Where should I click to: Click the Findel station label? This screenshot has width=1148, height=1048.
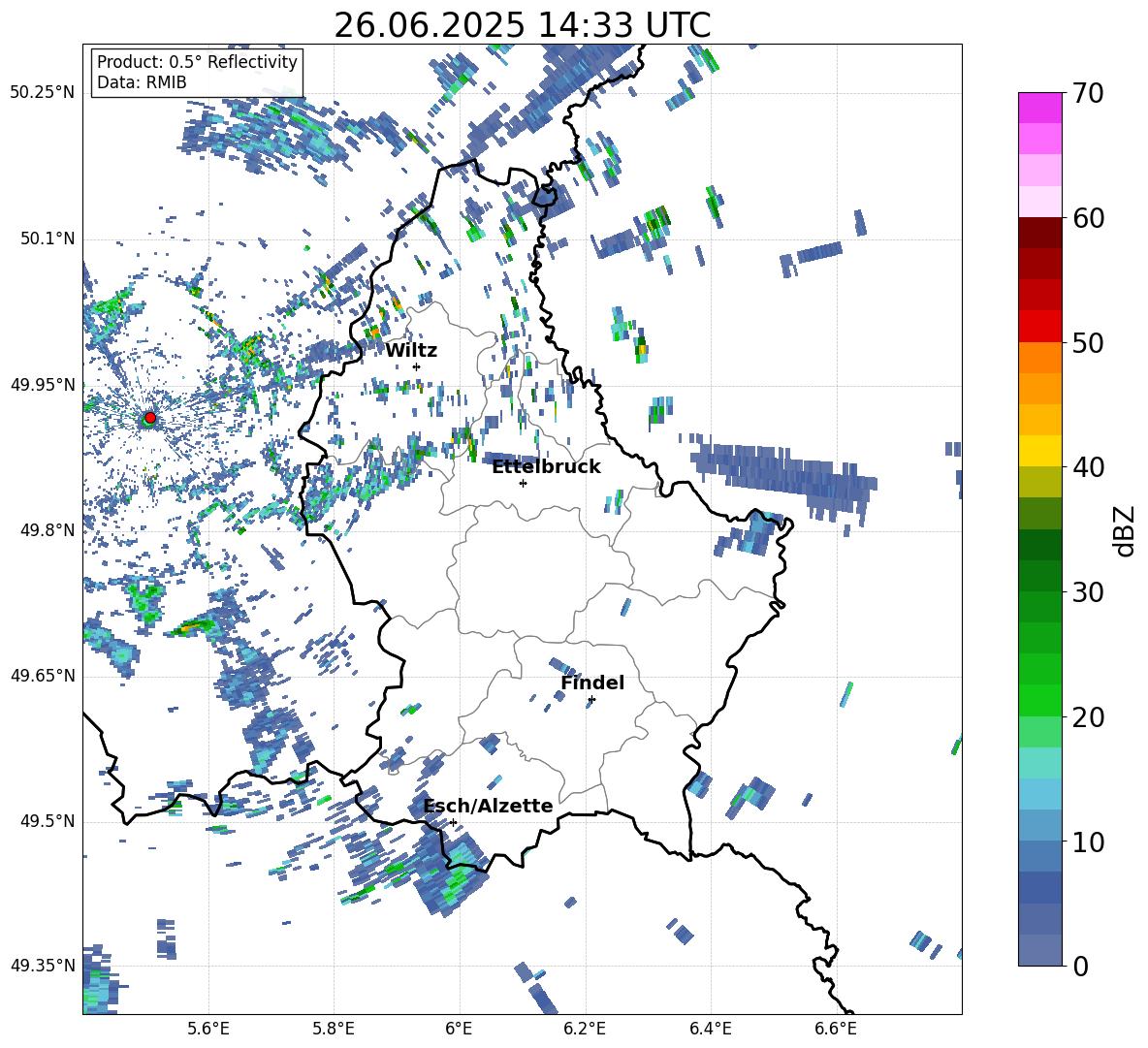click(592, 683)
